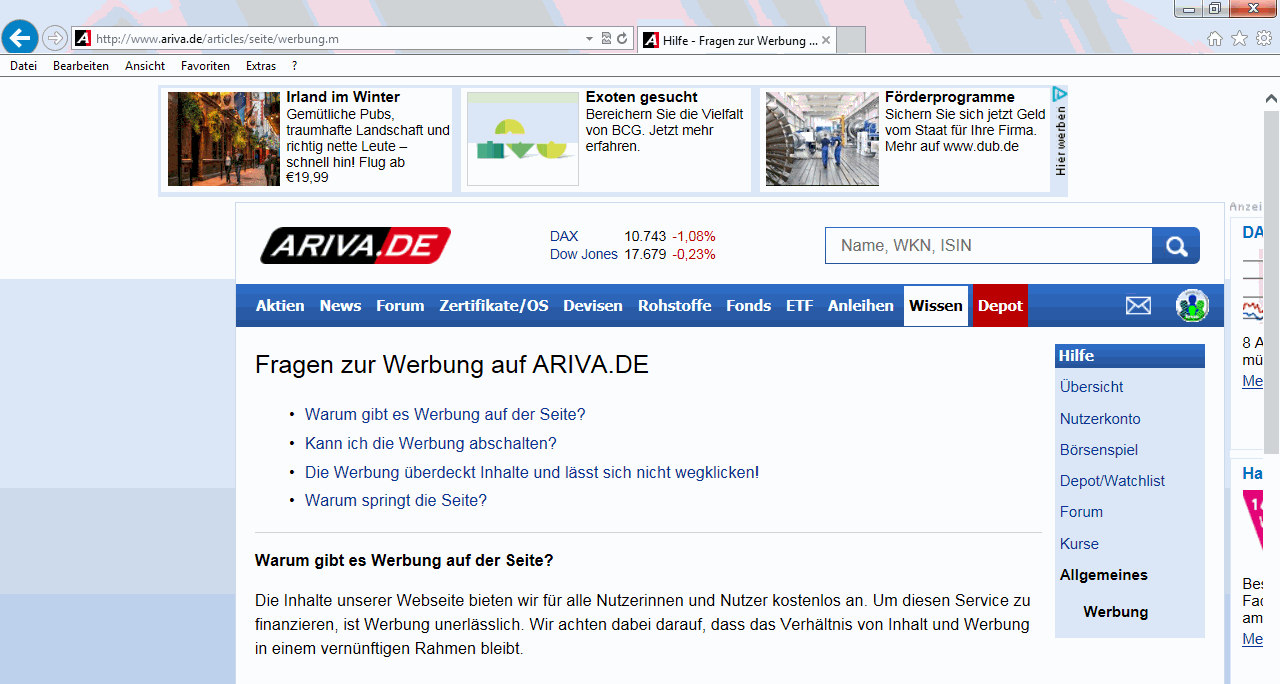1280x684 pixels.
Task: Open the browser home page icon
Action: [x=1215, y=38]
